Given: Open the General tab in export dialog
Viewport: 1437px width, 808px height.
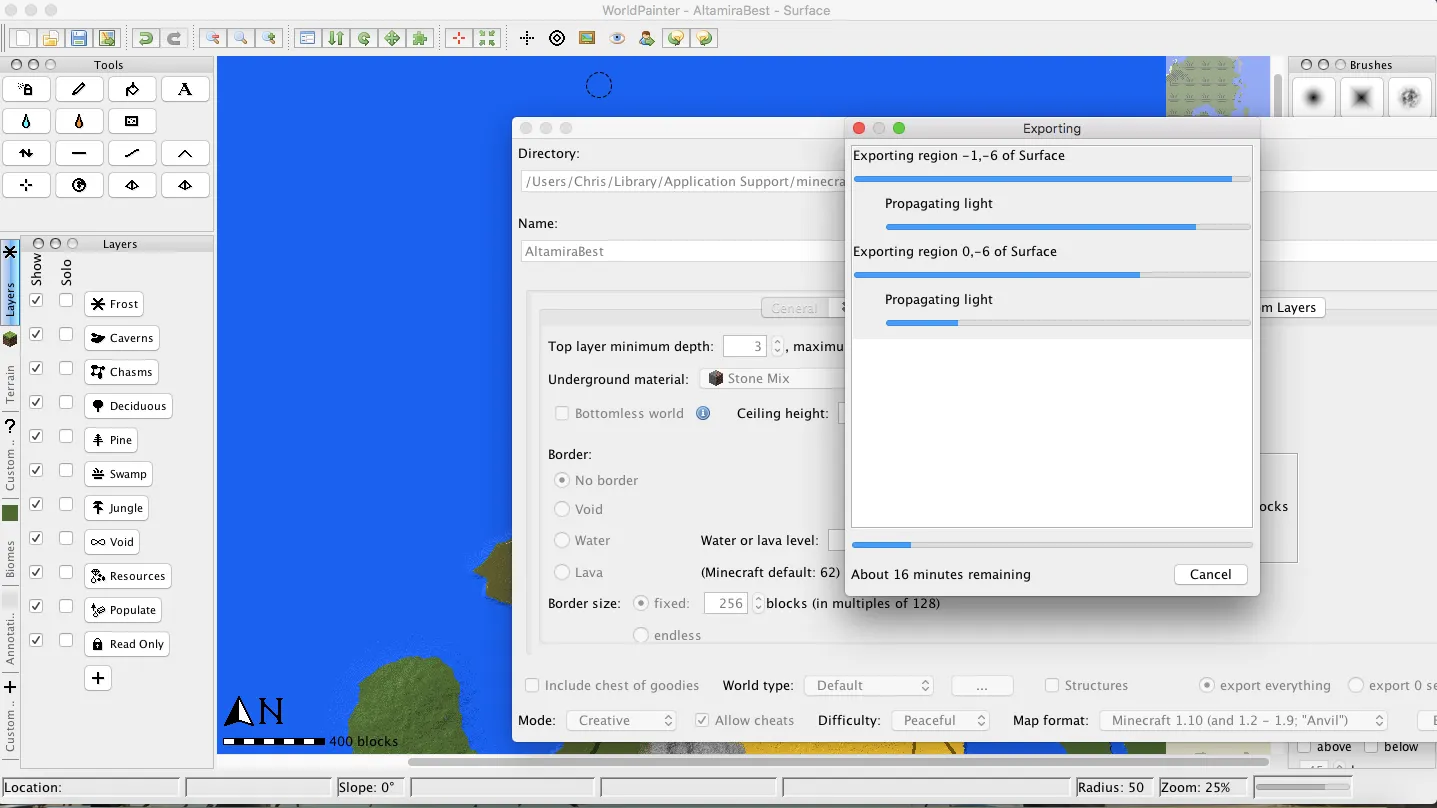Looking at the screenshot, I should pos(795,308).
